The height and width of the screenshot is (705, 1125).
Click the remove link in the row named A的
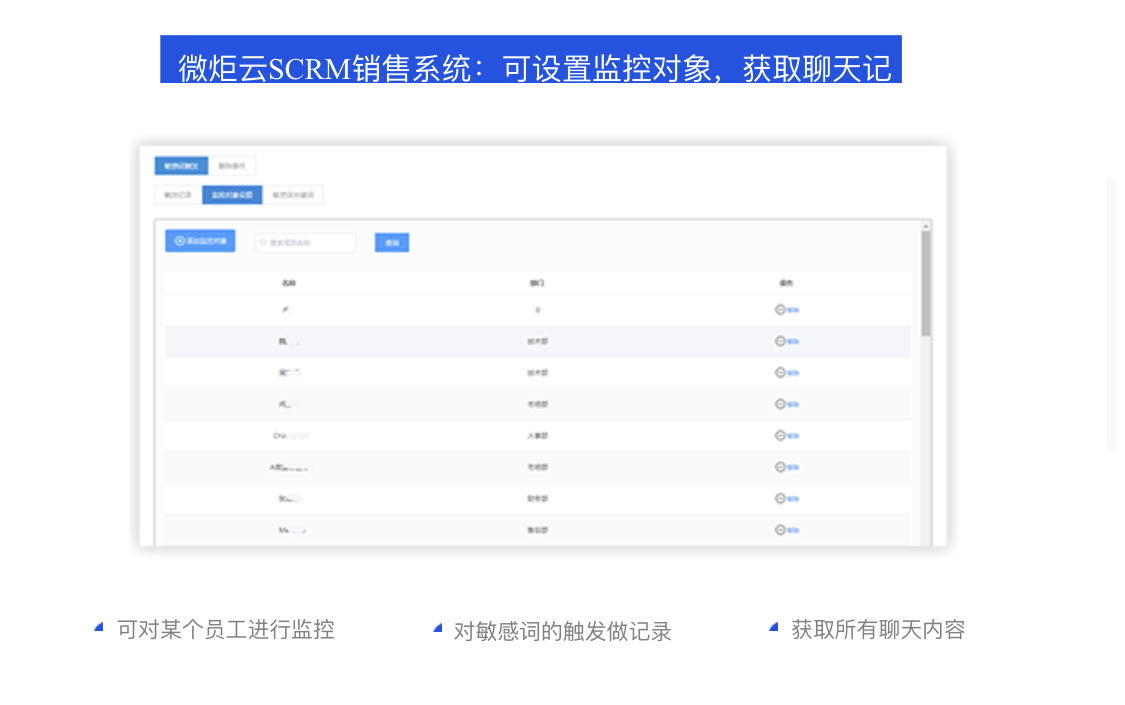[x=793, y=467]
